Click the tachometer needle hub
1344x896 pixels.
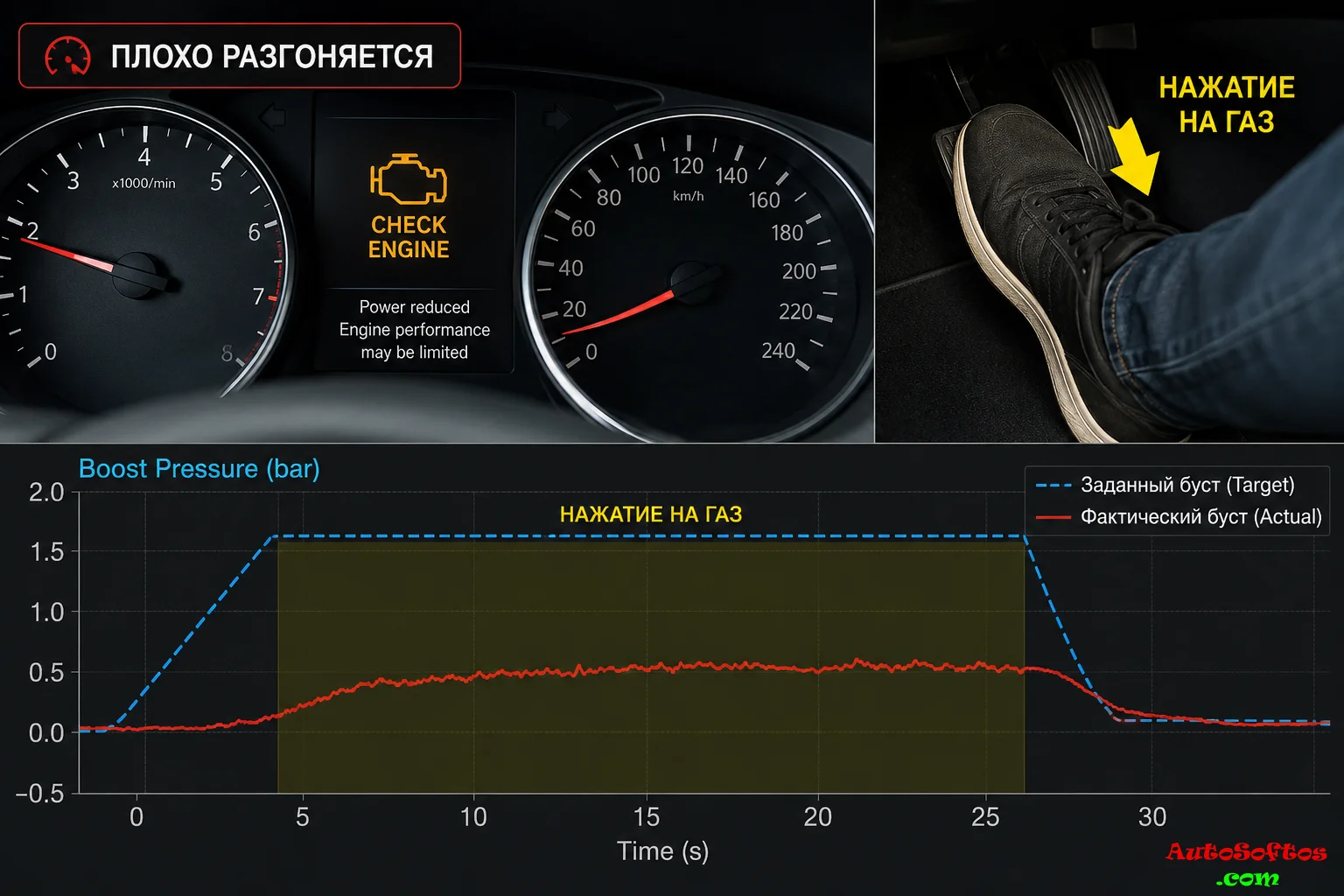(x=136, y=274)
